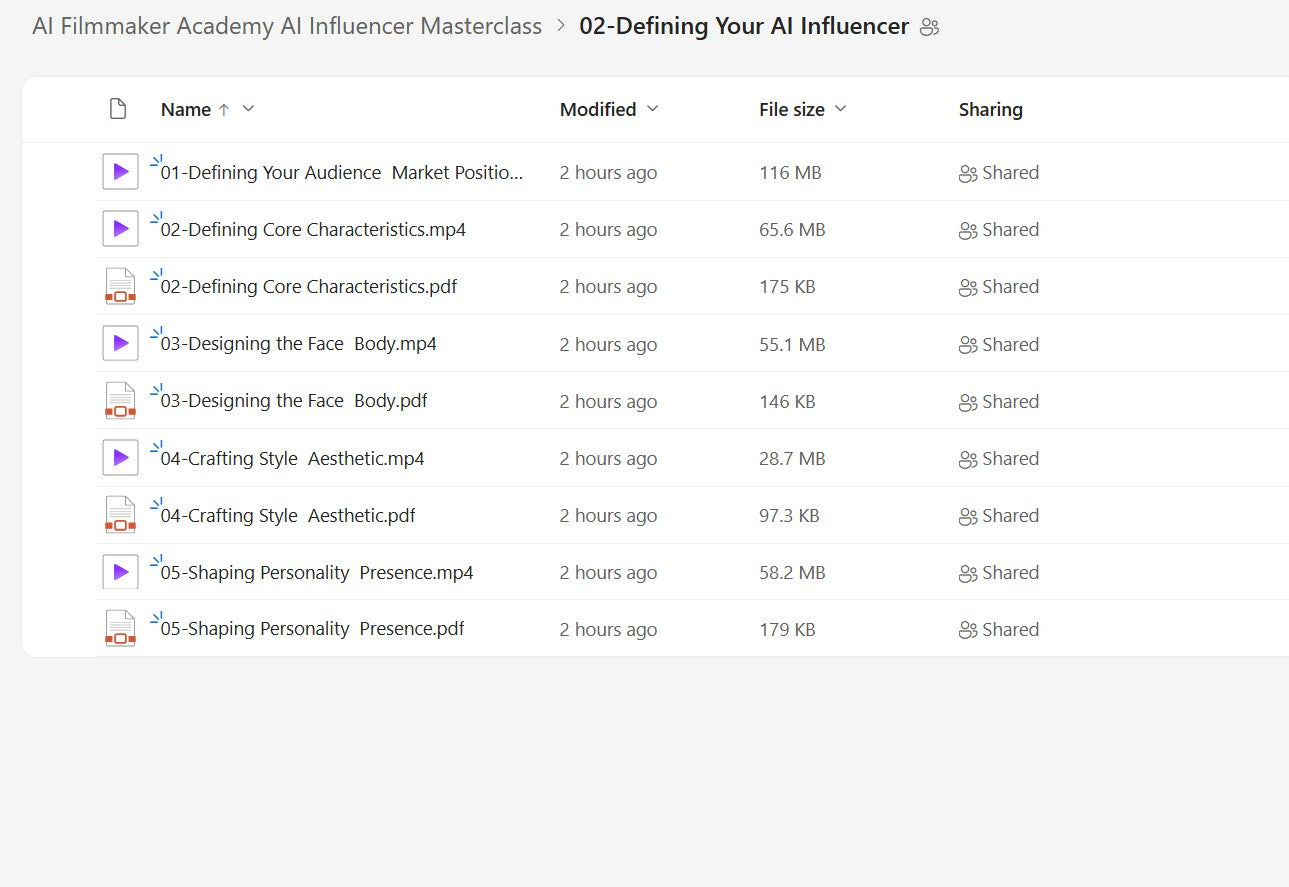Click the video icon for 01-Defining Your Audience
Image resolution: width=1289 pixels, height=887 pixels.
pyautogui.click(x=120, y=172)
